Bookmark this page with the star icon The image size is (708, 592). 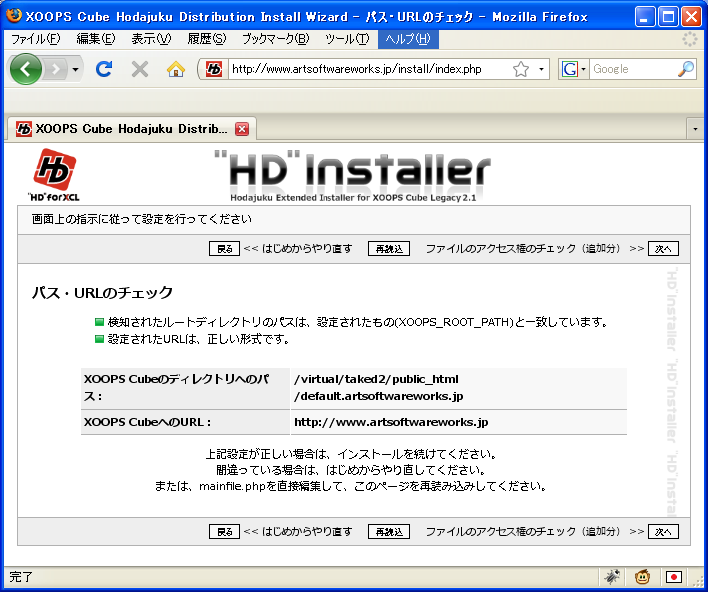[x=521, y=69]
